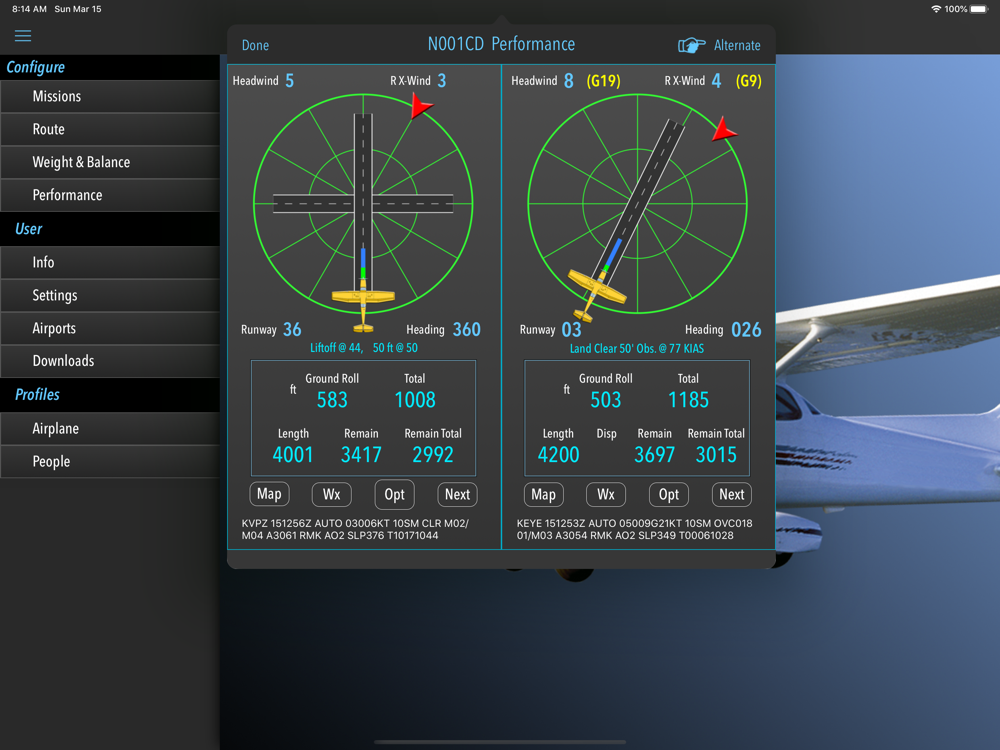Tap the Total 1185 landing distance
The height and width of the screenshot is (750, 1000).
(688, 400)
